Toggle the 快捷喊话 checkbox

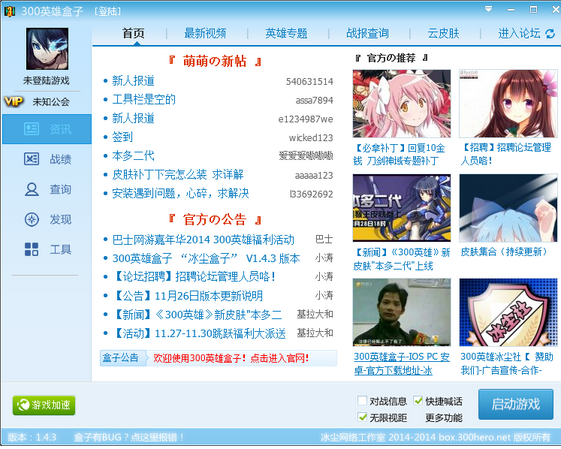pos(418,400)
